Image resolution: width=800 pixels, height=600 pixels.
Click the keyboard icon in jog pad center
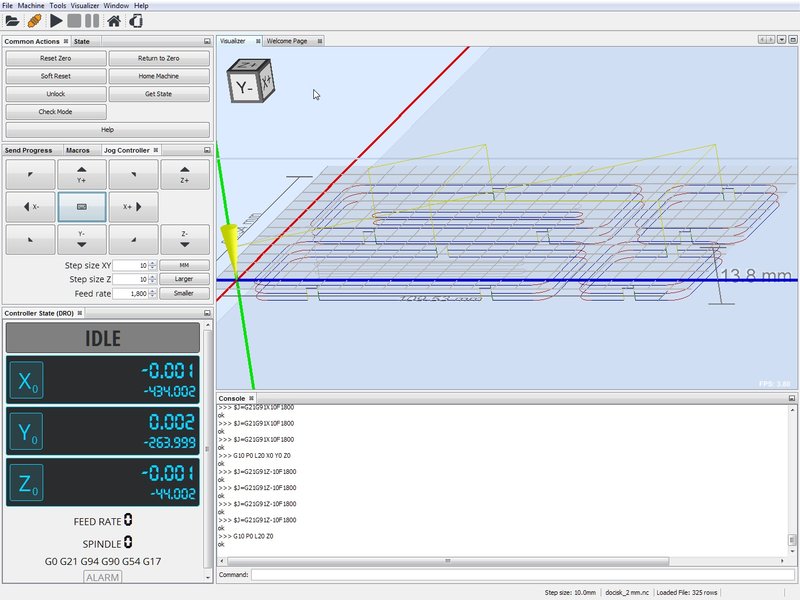tap(82, 207)
